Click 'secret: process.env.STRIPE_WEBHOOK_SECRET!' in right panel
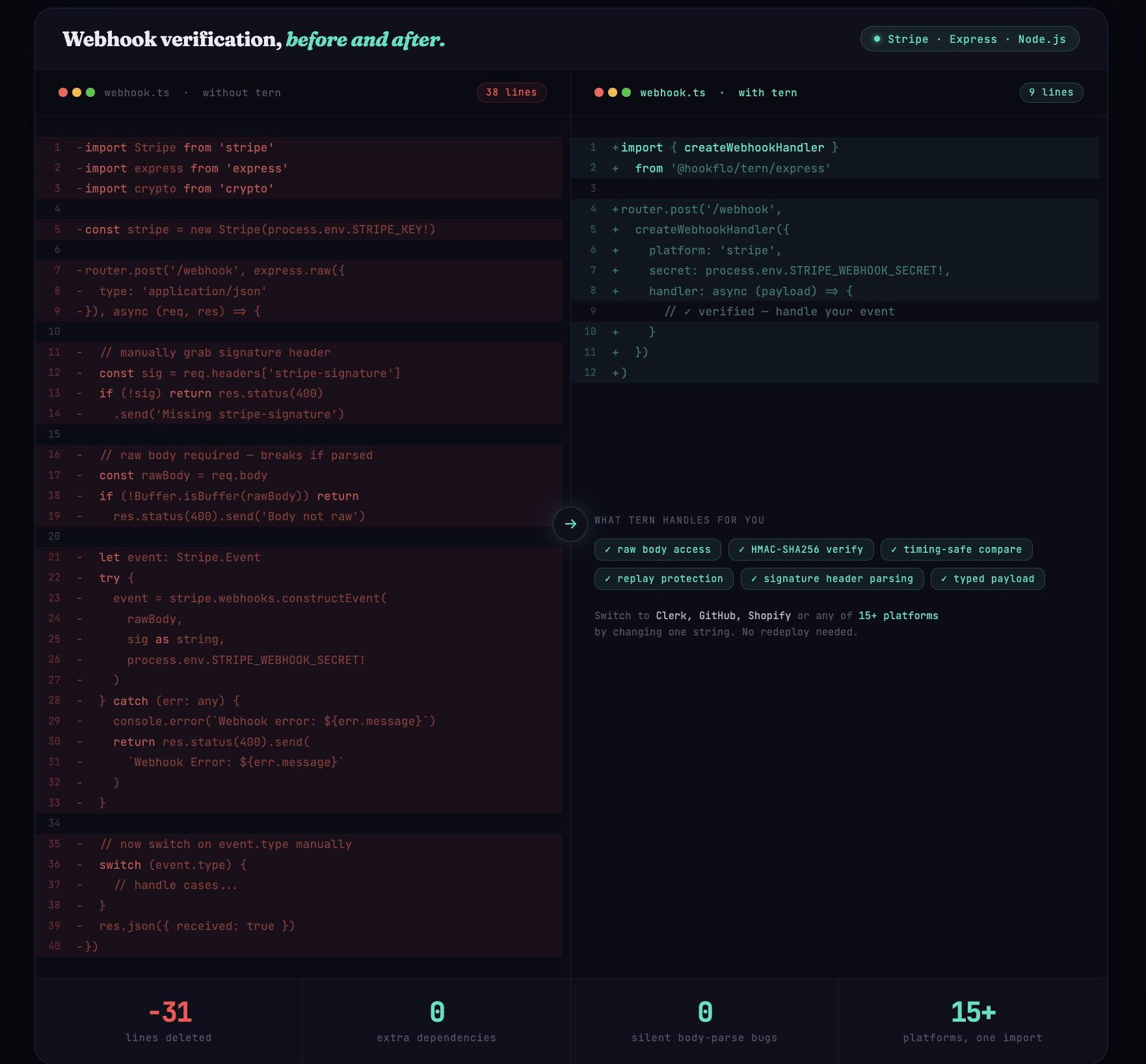The width and height of the screenshot is (1146, 1064). (x=835, y=271)
